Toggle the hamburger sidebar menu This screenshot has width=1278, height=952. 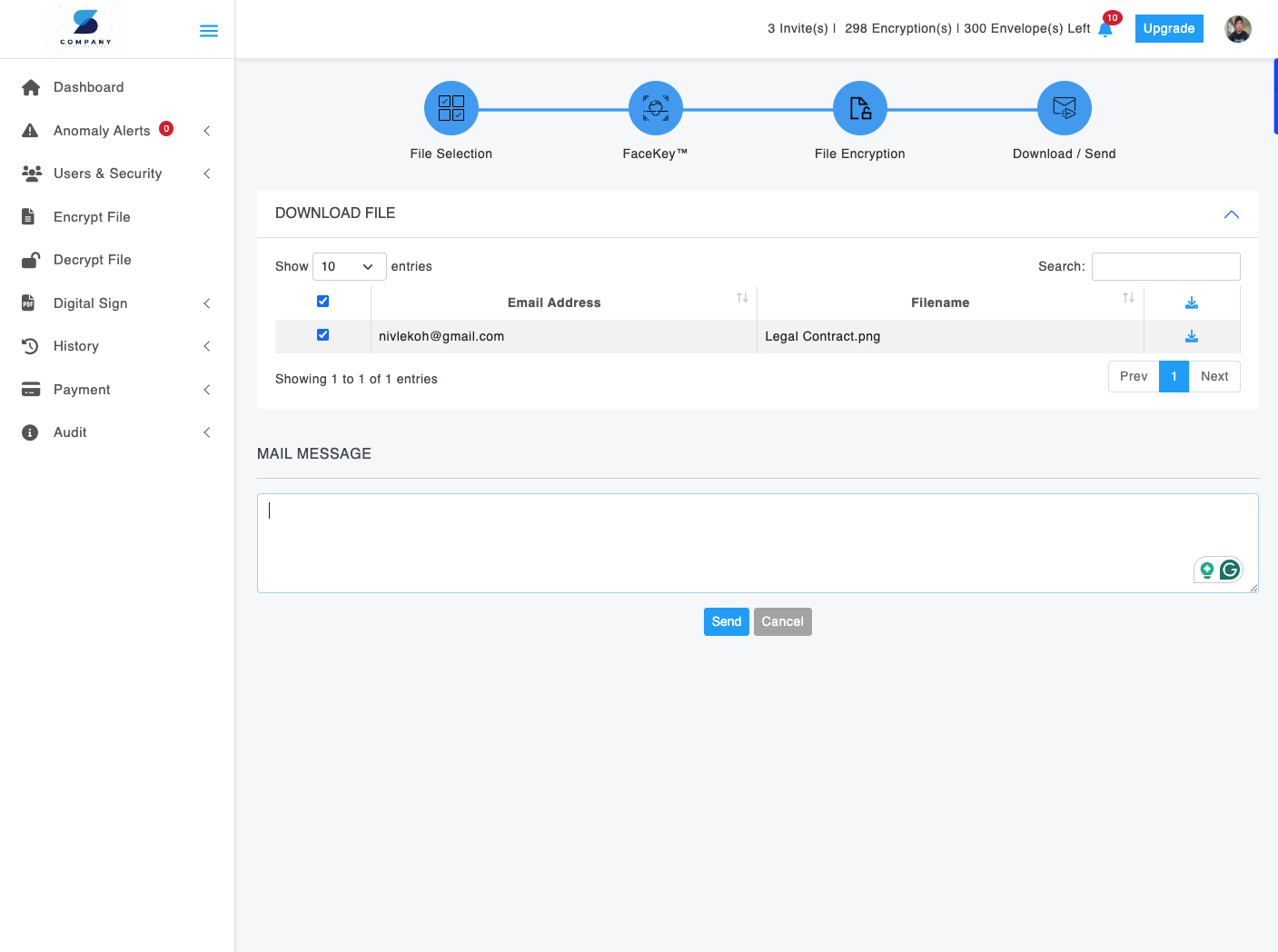click(x=209, y=31)
